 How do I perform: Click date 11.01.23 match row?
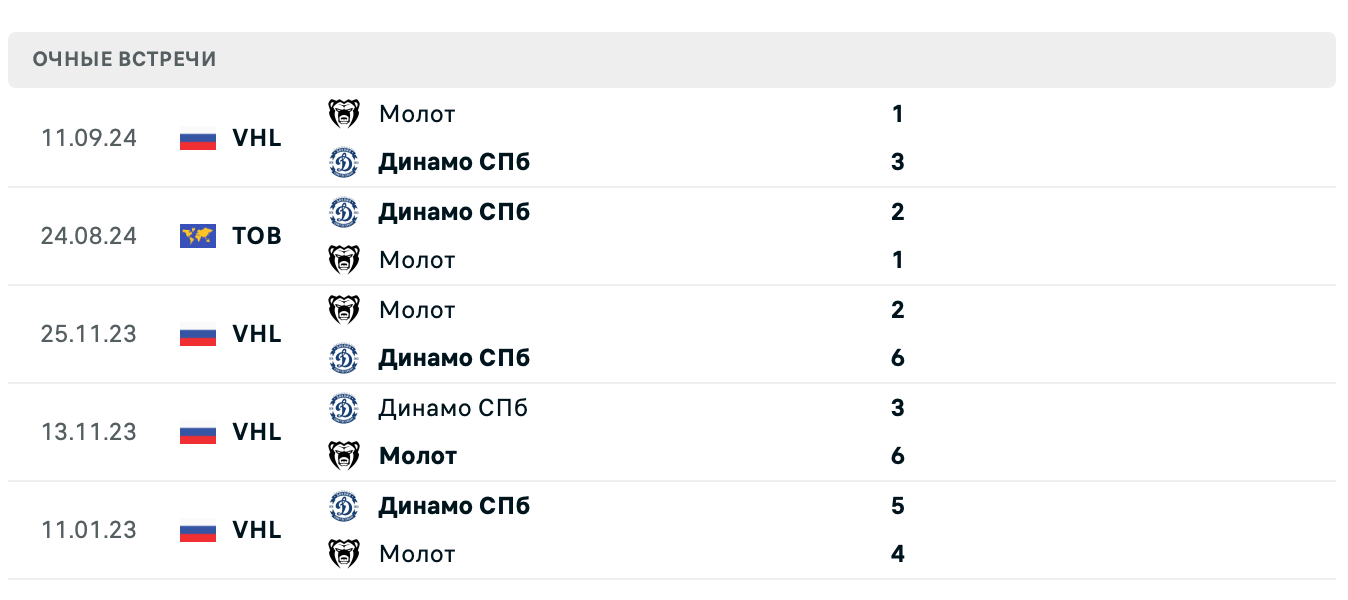click(89, 530)
